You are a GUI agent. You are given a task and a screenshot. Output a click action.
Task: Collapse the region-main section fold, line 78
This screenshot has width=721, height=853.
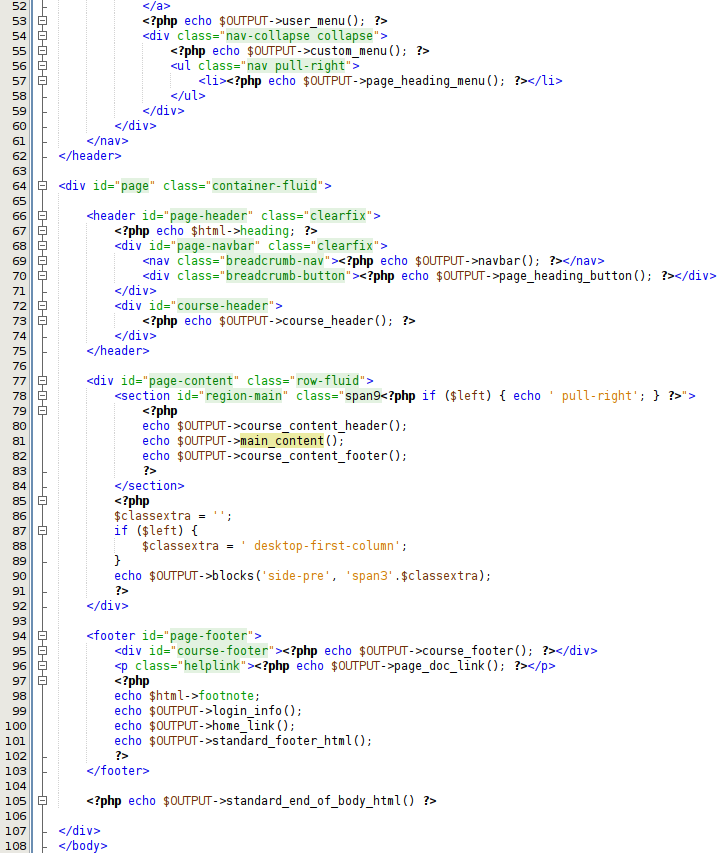click(42, 396)
